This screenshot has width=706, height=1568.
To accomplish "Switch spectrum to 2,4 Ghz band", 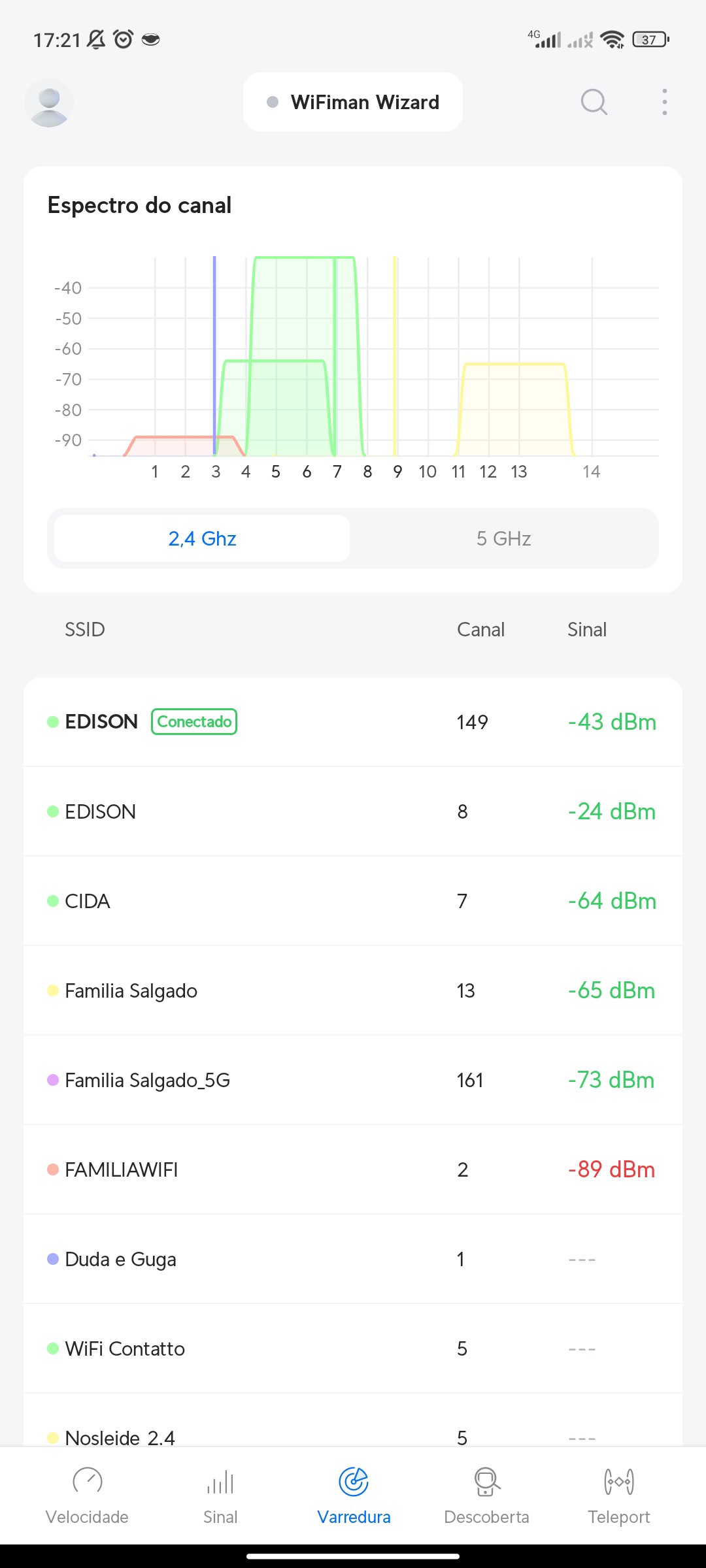I will [202, 538].
